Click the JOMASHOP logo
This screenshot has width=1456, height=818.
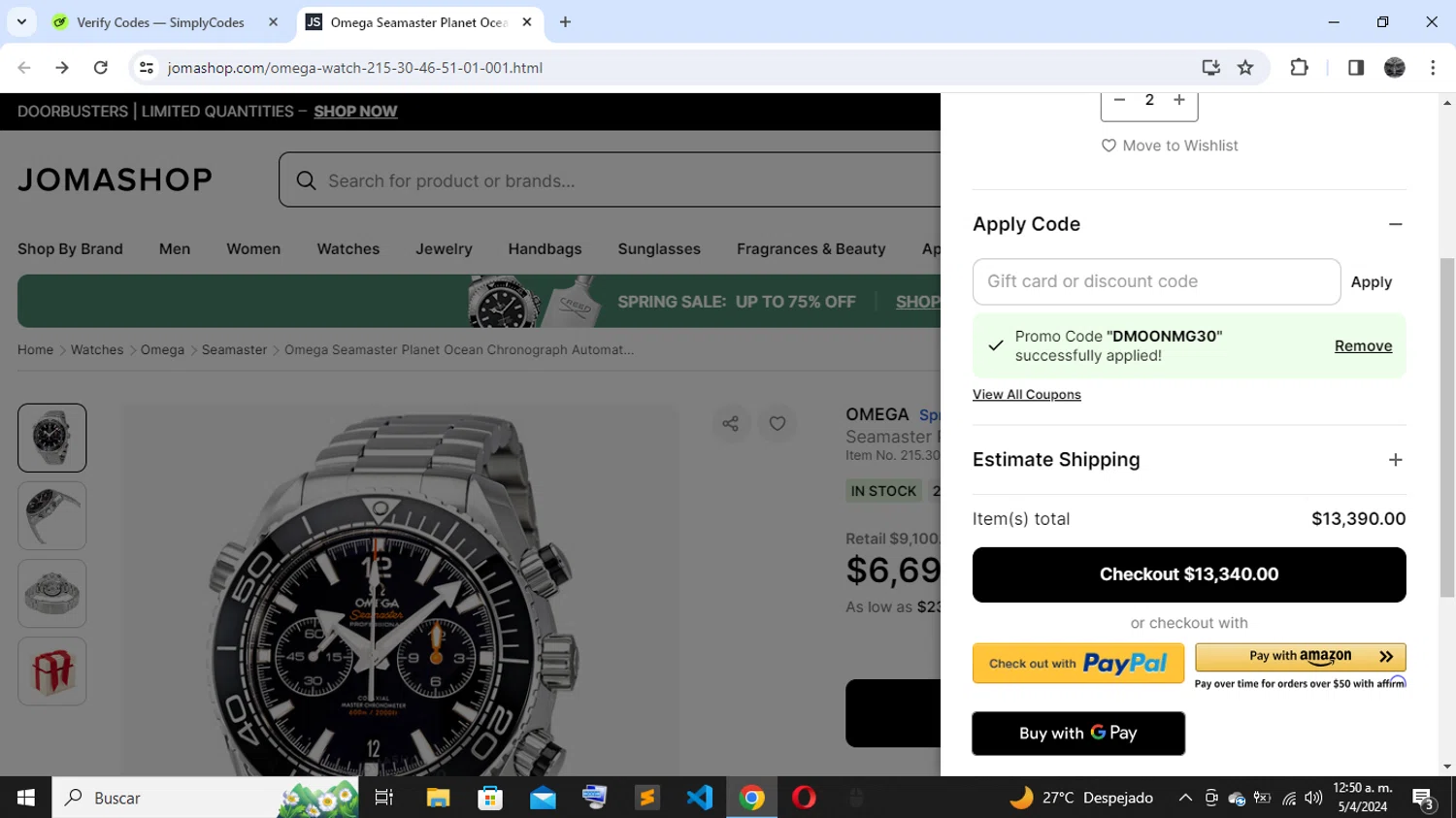point(115,180)
